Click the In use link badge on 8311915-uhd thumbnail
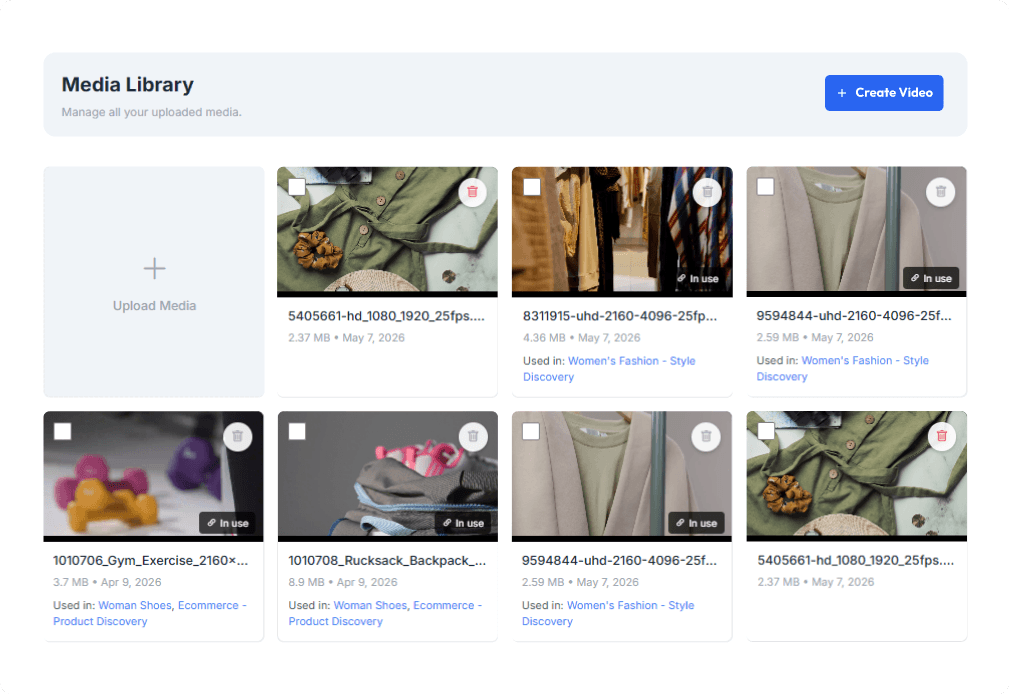Screen dimensions: 1010x695 (x=697, y=278)
